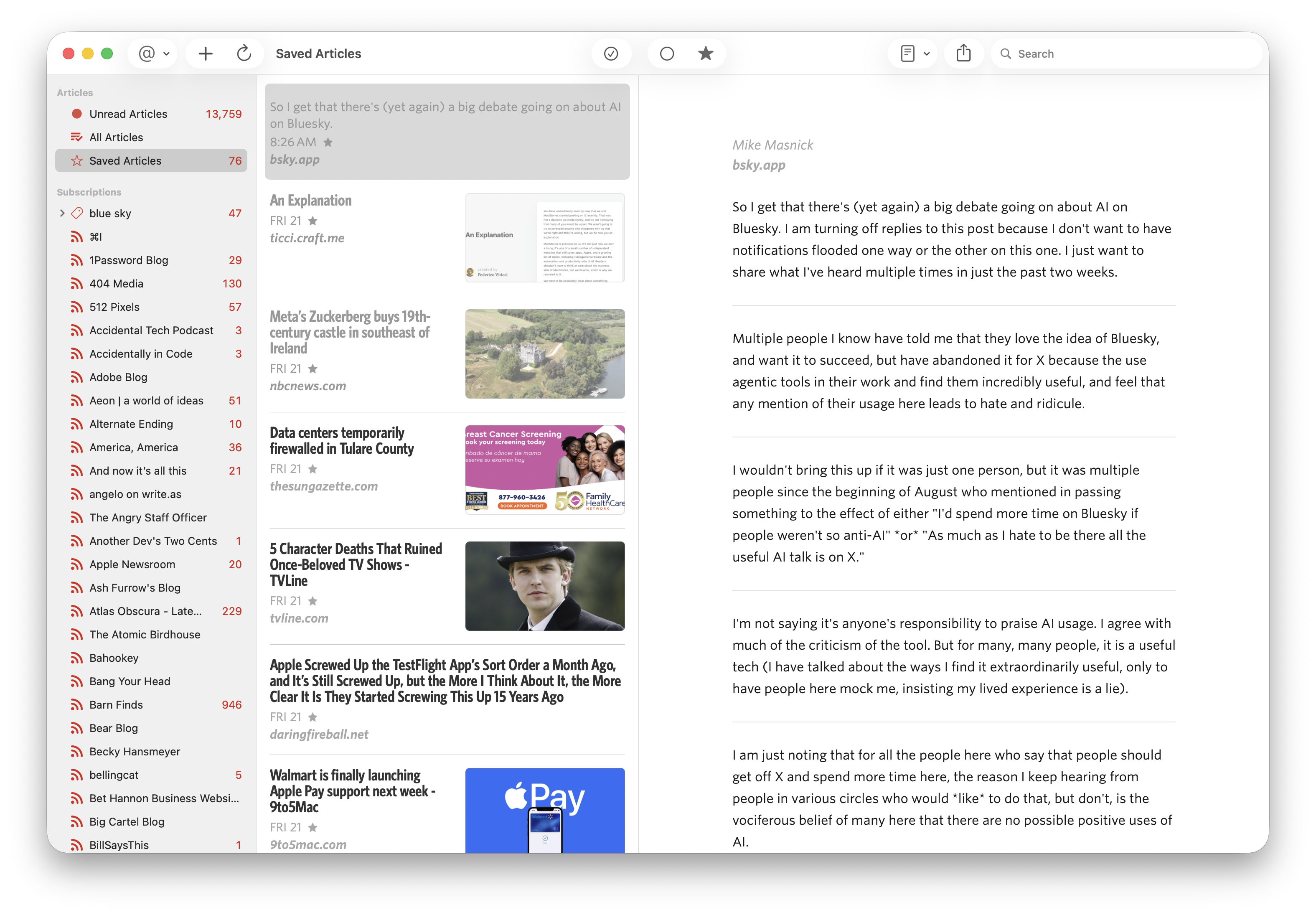Screen dimensions: 1316x915
Task: Open Bet Hannon Business Website feed
Action: coord(151,798)
